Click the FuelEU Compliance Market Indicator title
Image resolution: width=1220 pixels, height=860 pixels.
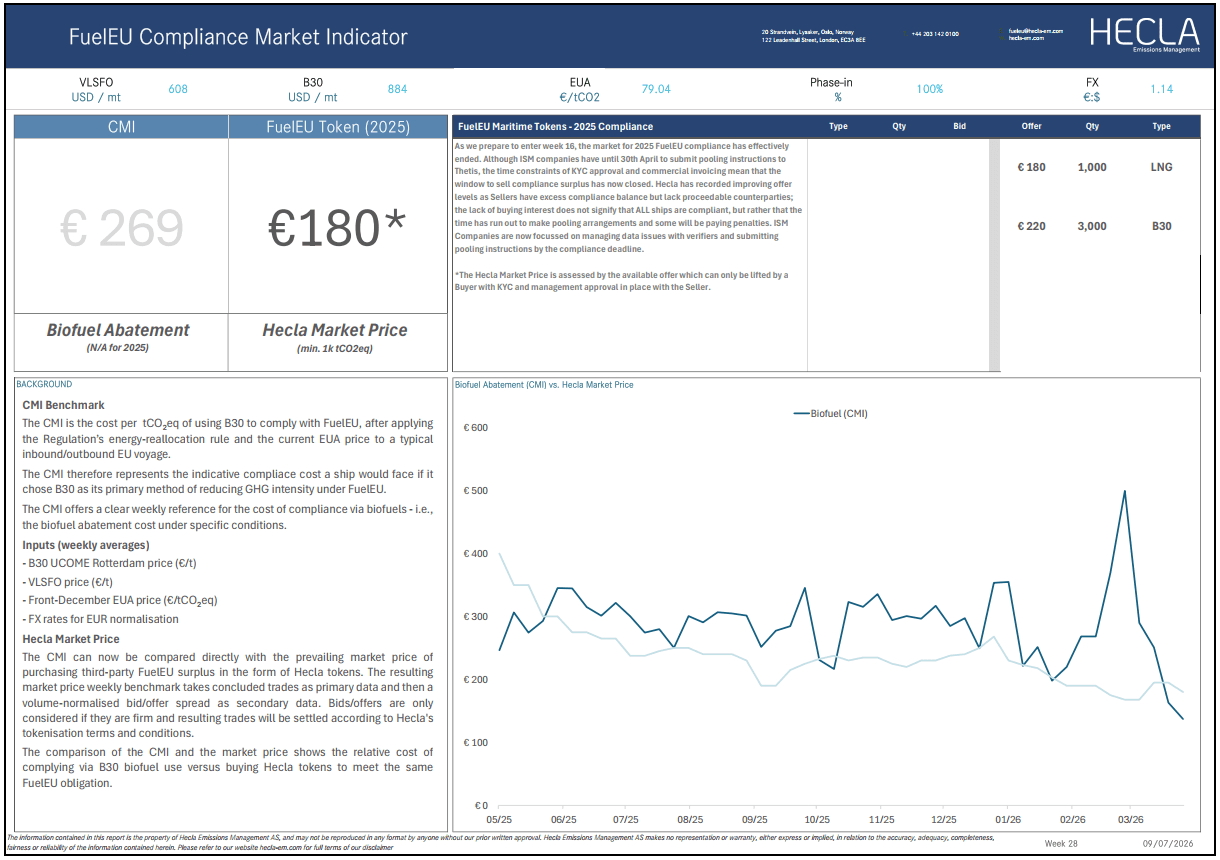(238, 37)
